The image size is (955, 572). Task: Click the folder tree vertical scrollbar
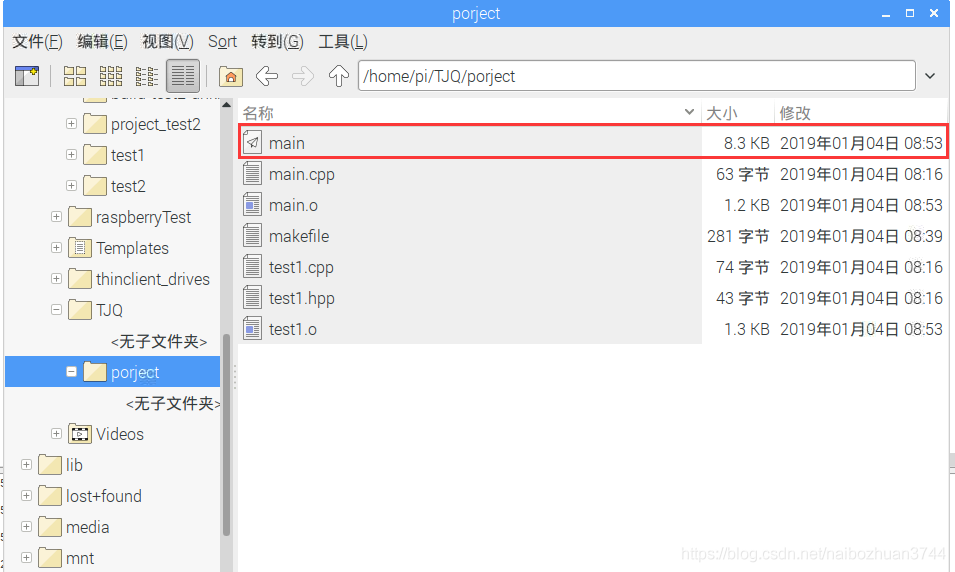coord(227,436)
